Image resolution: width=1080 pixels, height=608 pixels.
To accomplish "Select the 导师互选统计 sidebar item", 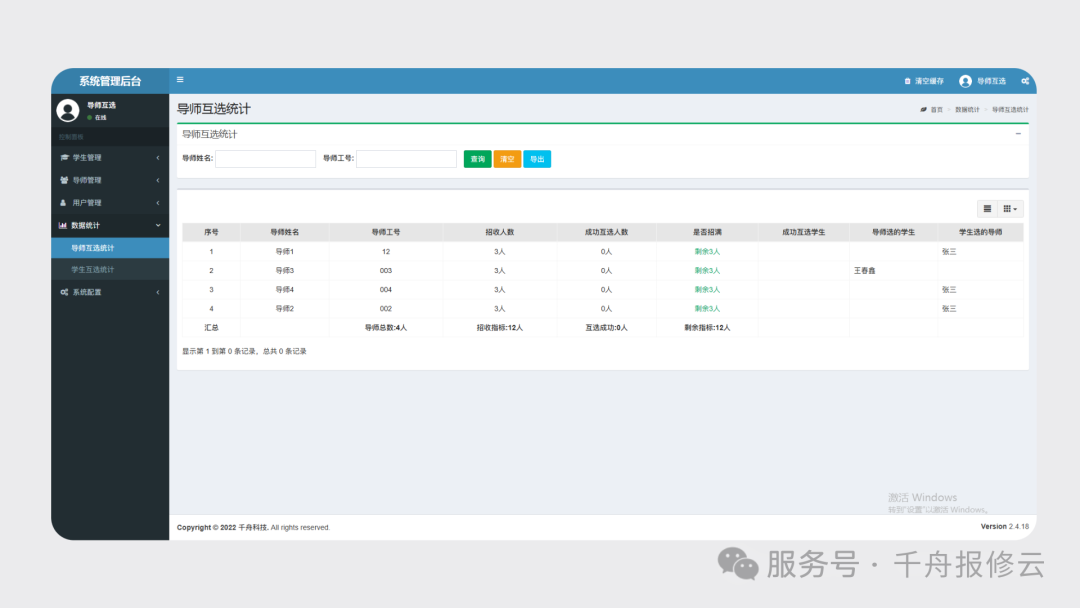I will tap(92, 248).
